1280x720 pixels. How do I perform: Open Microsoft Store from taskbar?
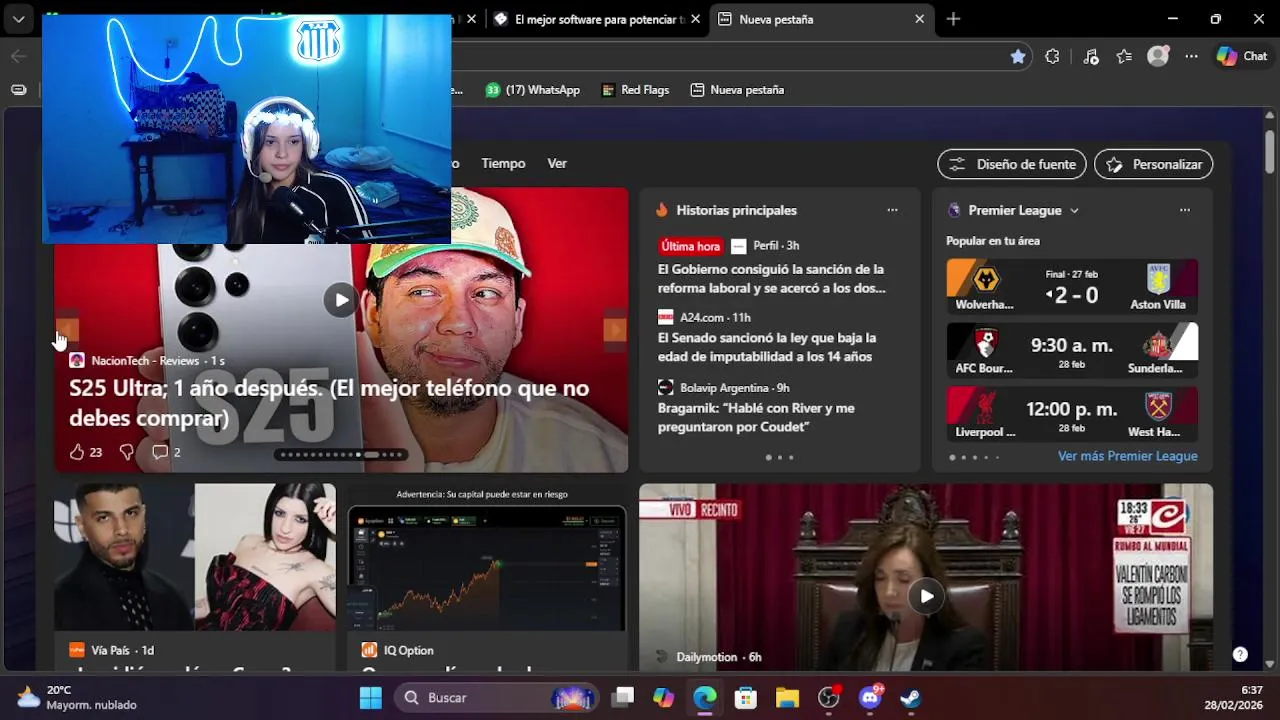point(746,697)
